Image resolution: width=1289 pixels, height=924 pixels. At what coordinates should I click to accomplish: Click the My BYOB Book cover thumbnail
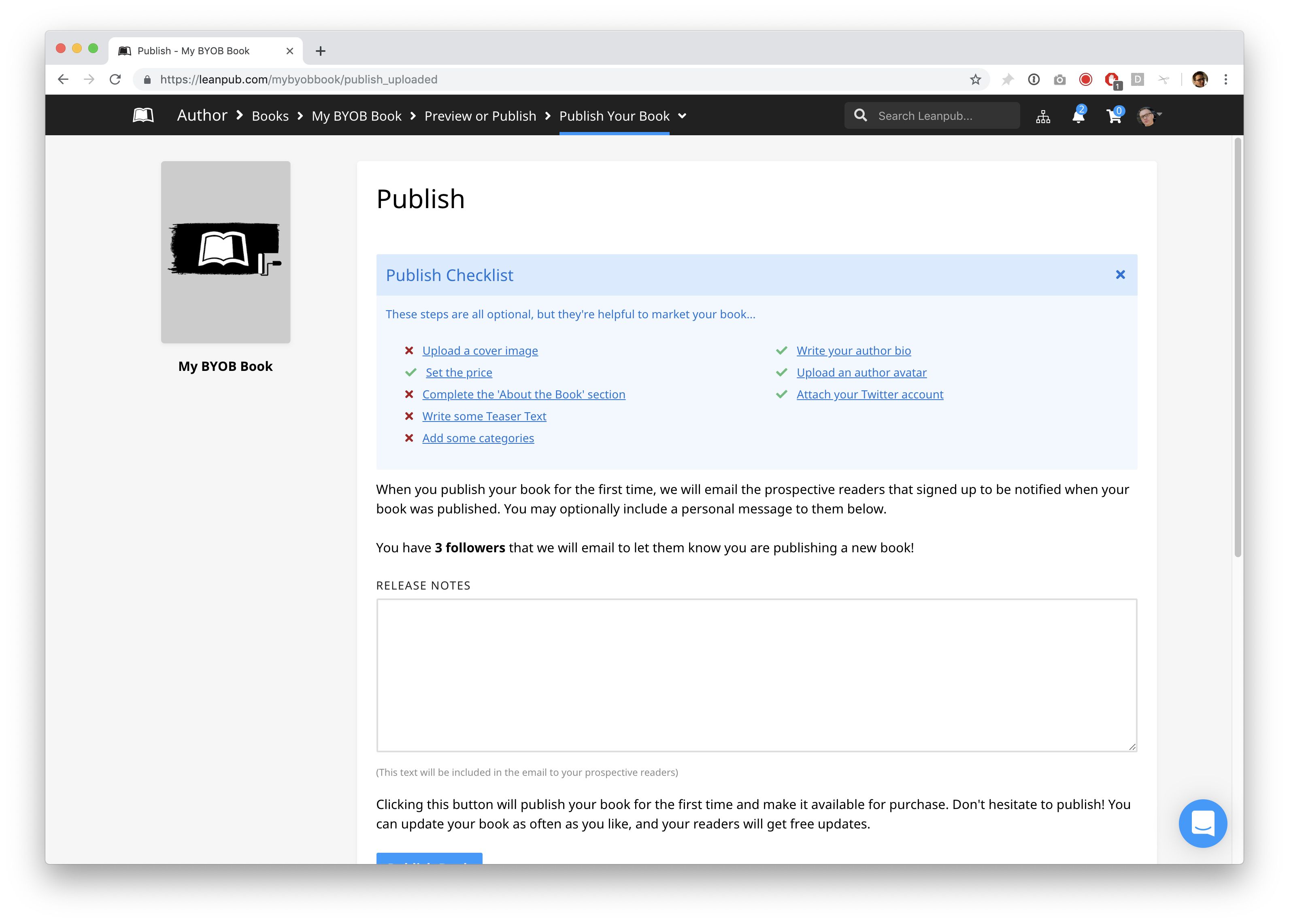[x=225, y=252]
